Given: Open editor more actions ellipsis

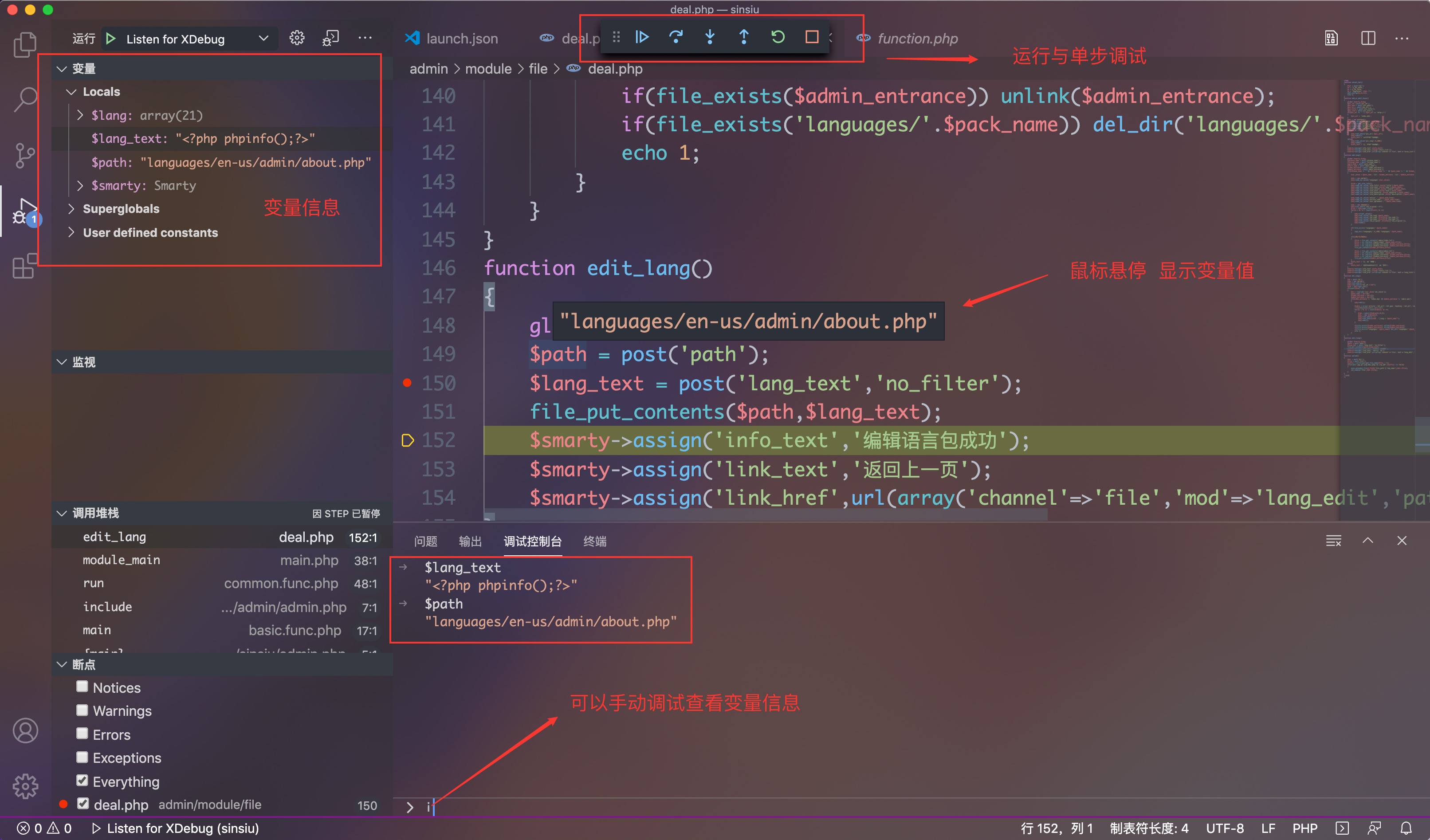Looking at the screenshot, I should point(1402,39).
